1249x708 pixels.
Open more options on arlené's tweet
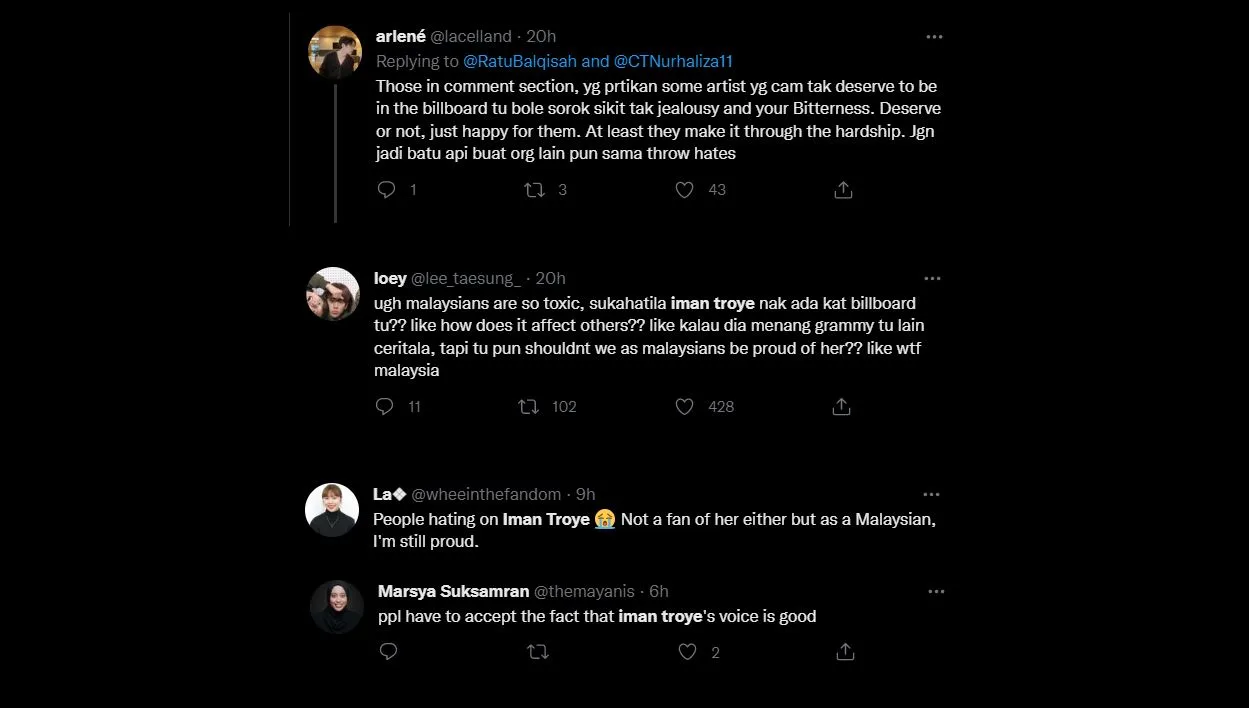(x=934, y=36)
